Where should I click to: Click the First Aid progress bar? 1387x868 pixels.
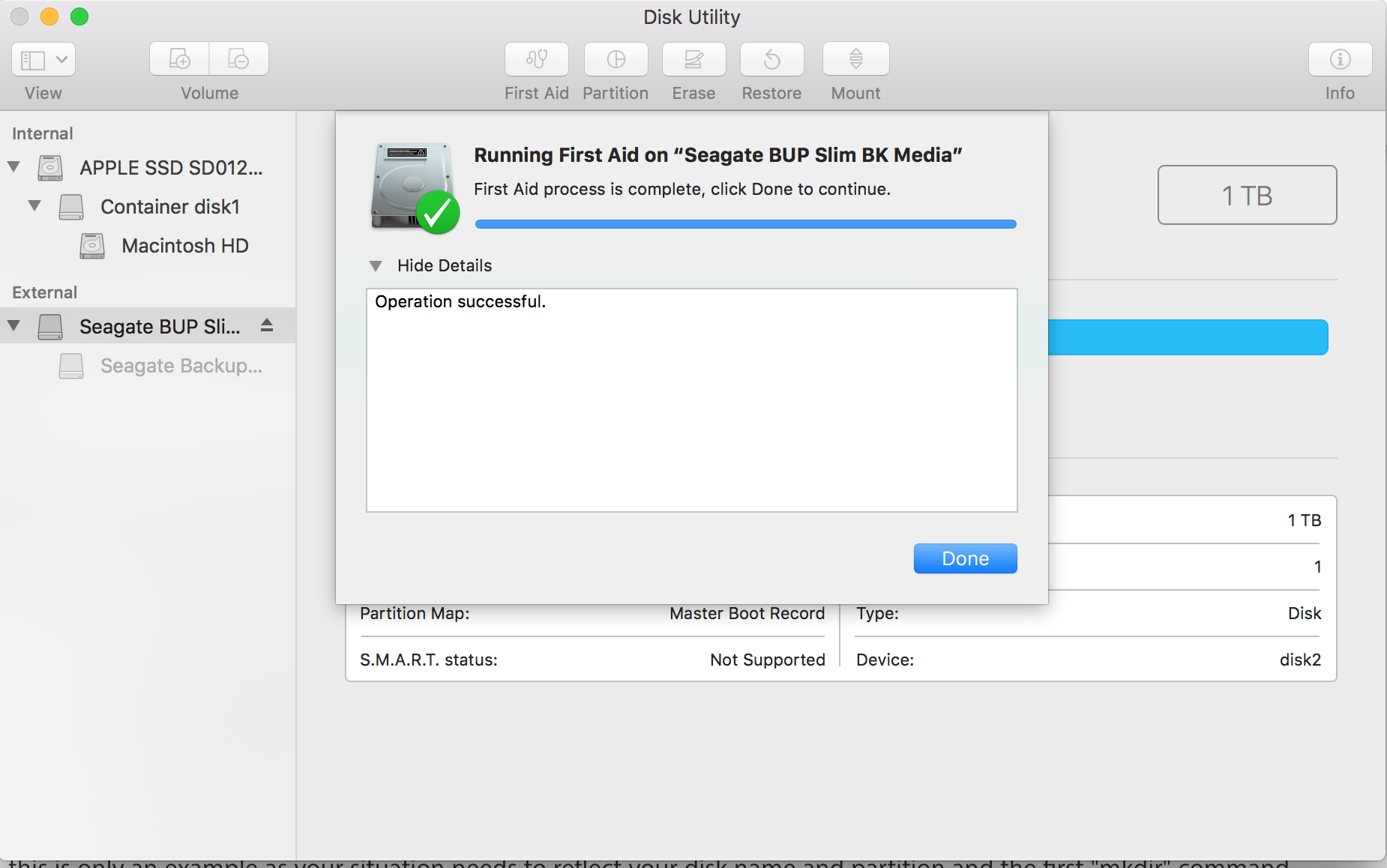[x=746, y=224]
